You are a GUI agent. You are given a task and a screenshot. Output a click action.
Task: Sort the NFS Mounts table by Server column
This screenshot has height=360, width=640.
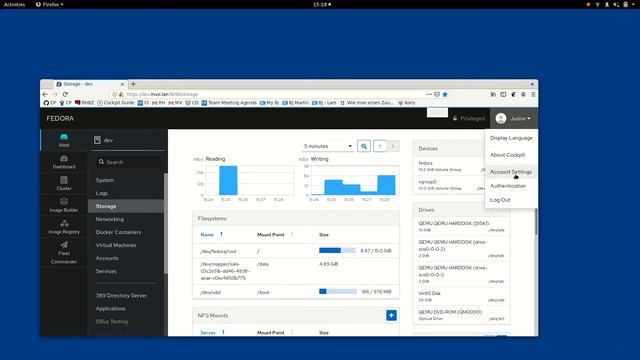[x=208, y=333]
